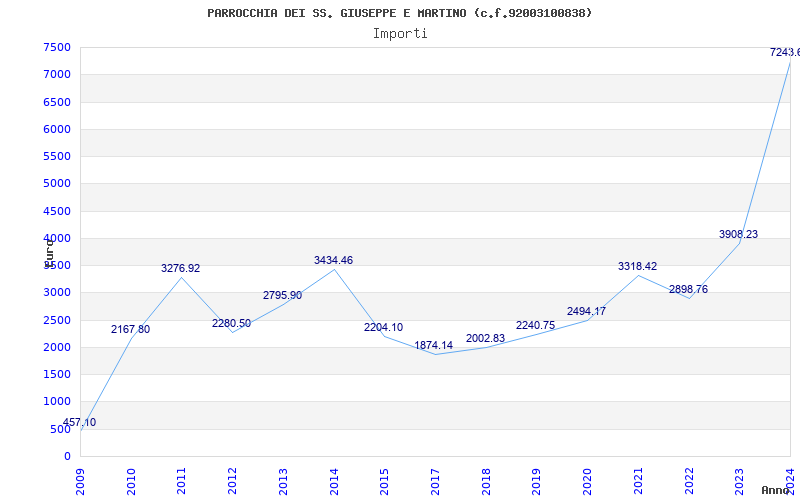Select x-axis year 2018
The image size is (800, 500).
[x=486, y=482]
